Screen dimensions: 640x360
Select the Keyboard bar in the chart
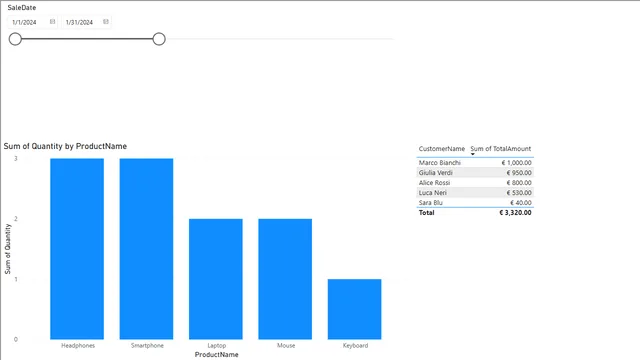click(355, 309)
